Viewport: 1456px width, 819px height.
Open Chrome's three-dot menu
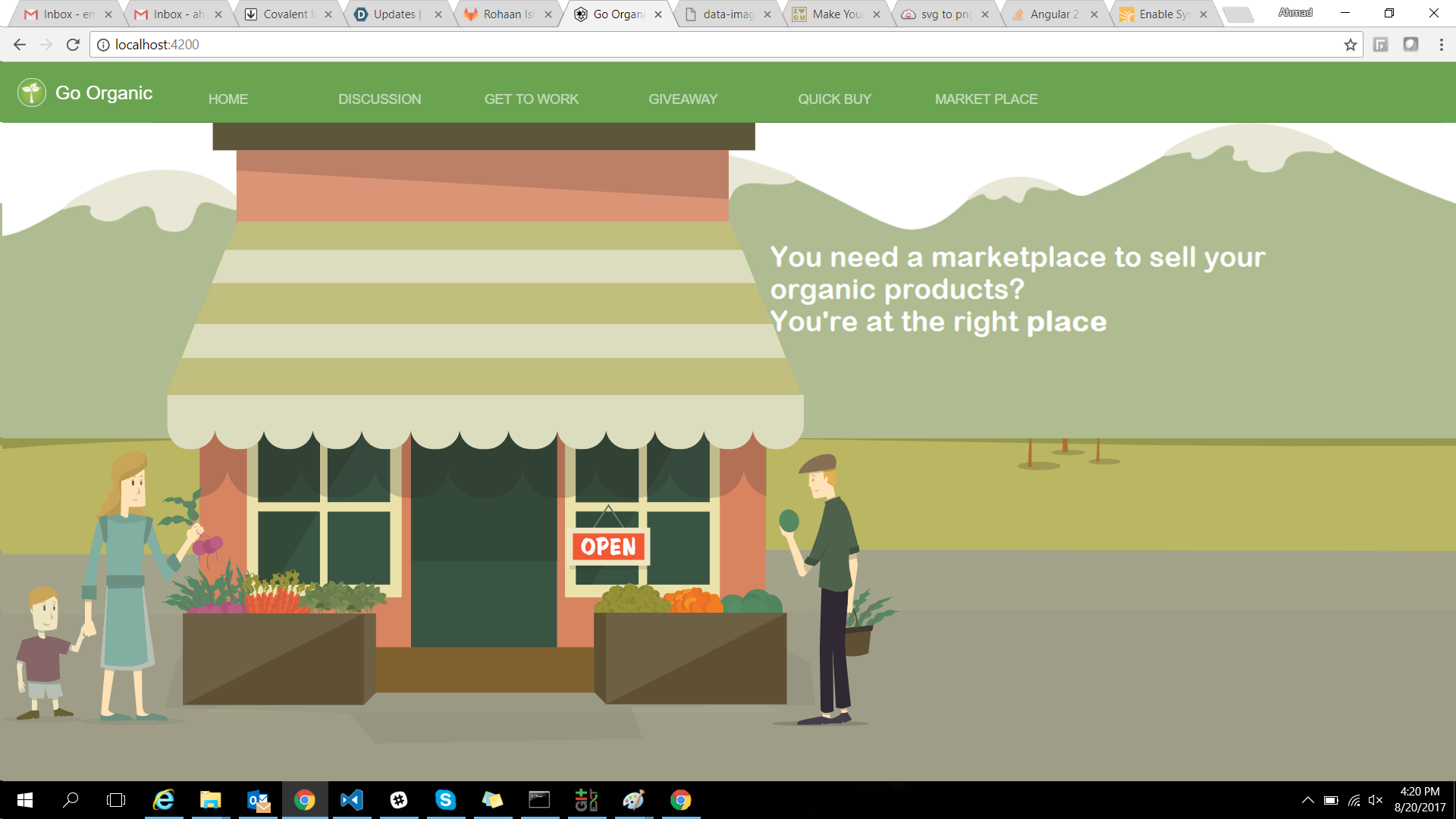tap(1441, 45)
